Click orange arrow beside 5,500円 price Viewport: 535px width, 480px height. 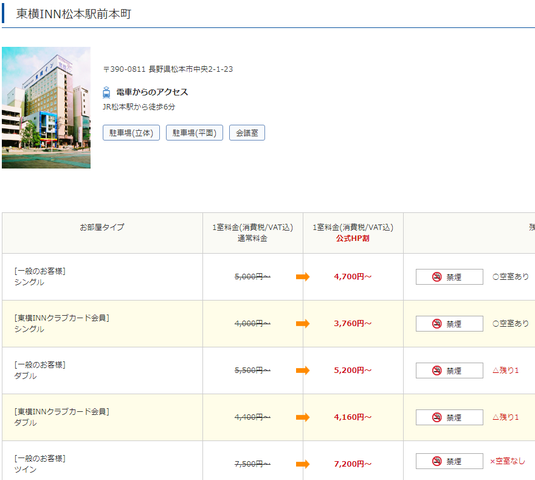click(x=303, y=370)
